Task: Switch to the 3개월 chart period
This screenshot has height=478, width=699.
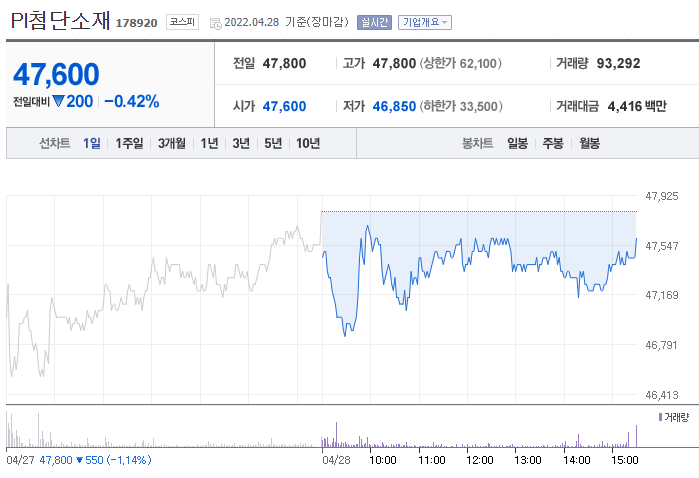Action: point(172,143)
